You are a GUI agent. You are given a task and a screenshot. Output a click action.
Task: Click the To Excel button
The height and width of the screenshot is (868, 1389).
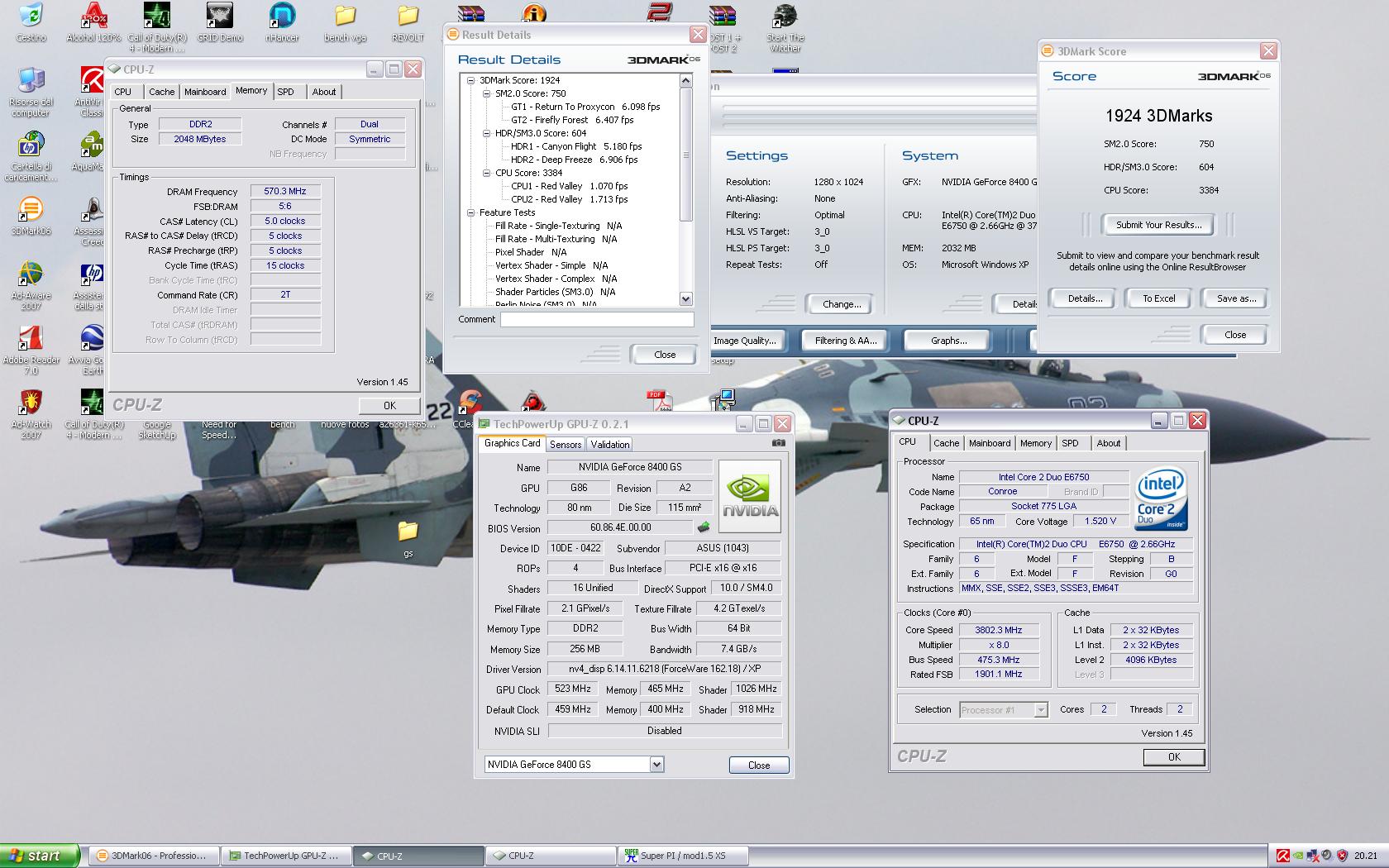pos(1158,298)
